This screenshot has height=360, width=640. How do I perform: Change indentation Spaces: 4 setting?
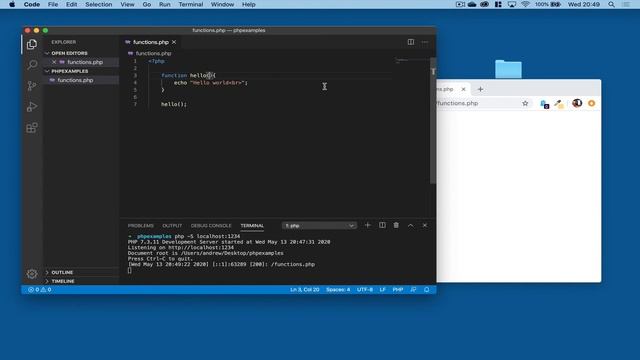point(338,289)
